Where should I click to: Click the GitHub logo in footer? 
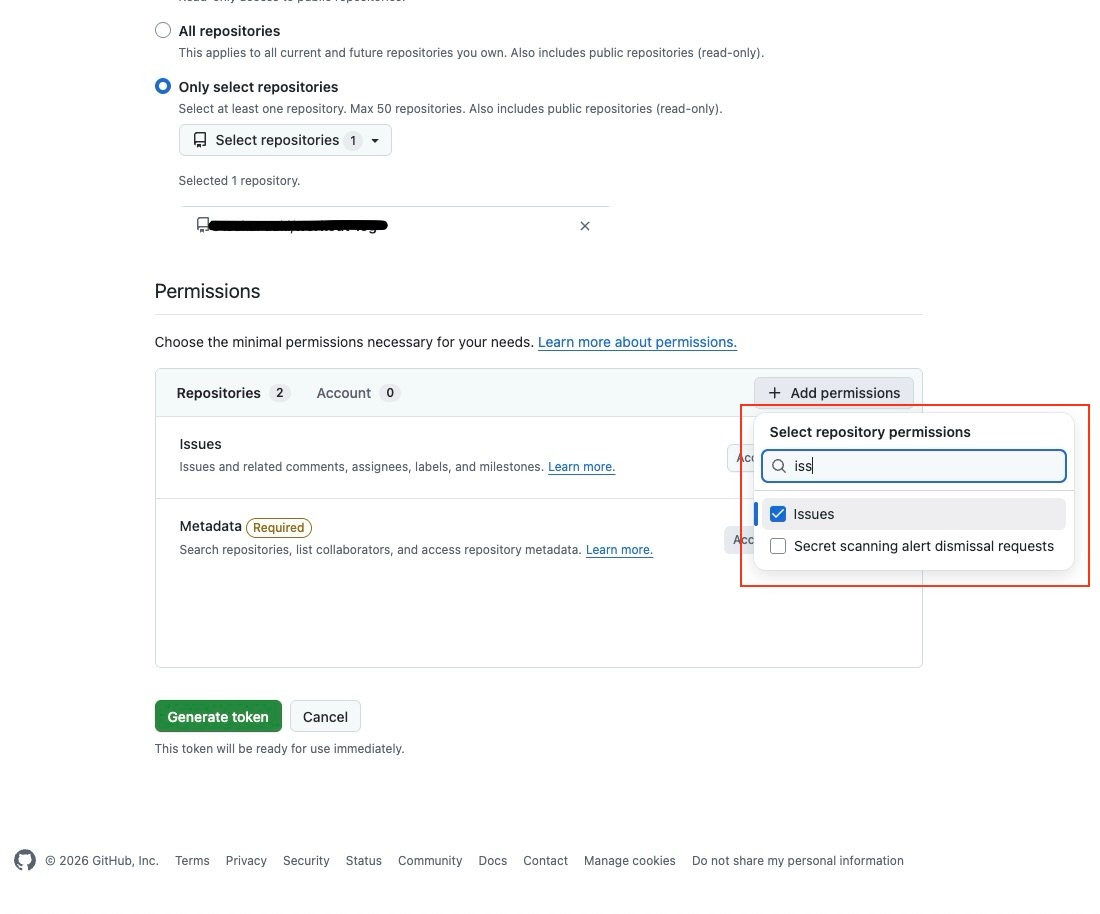pos(25,860)
